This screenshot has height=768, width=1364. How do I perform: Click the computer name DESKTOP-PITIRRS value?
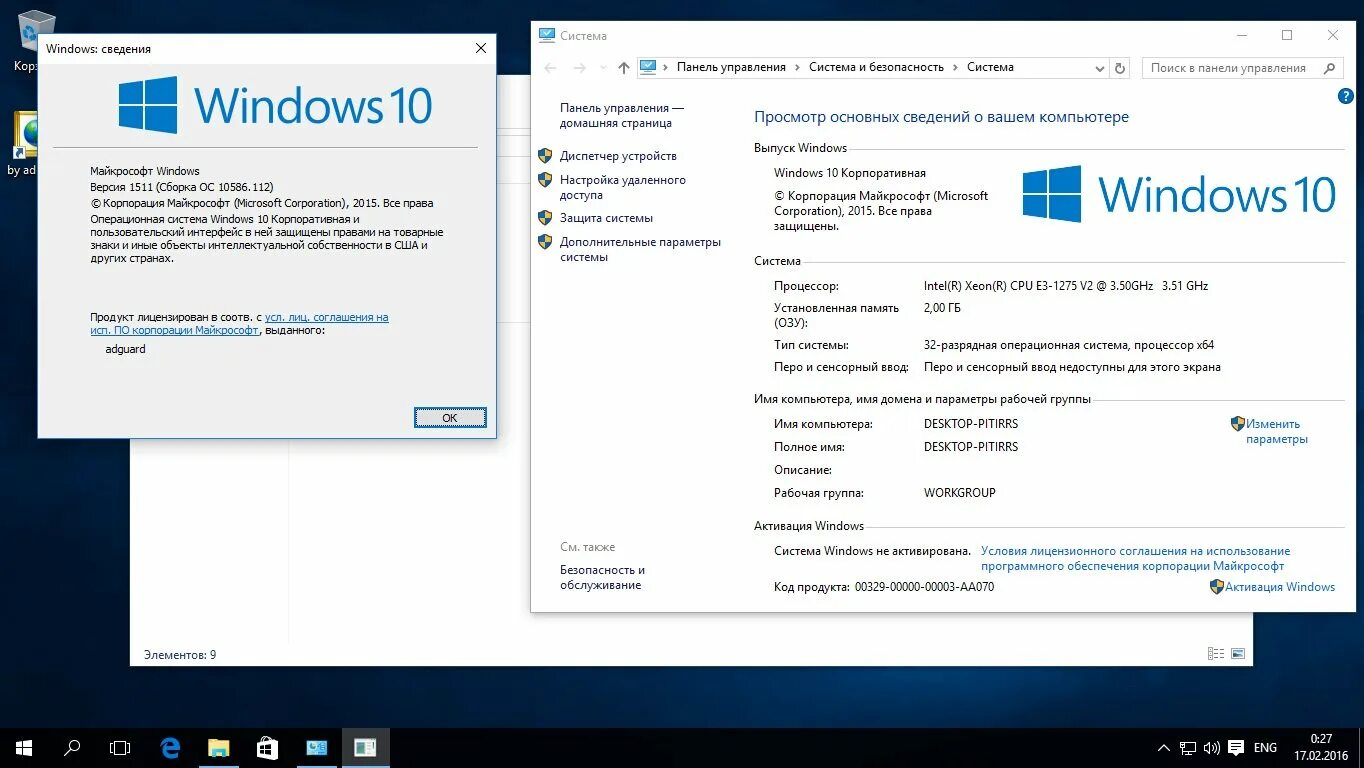[971, 424]
